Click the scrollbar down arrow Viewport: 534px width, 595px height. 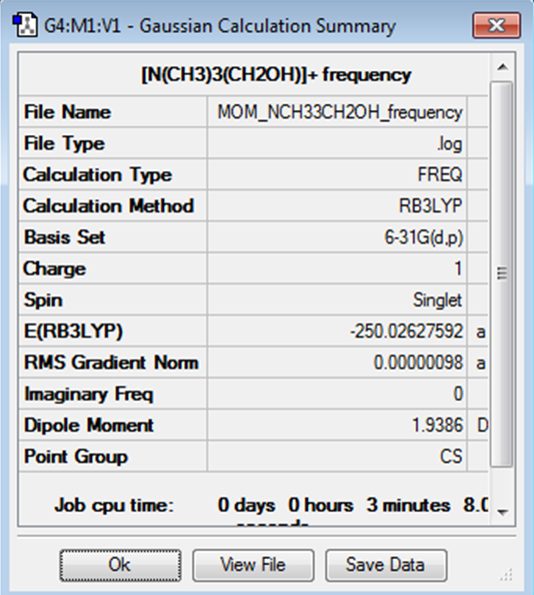point(502,512)
